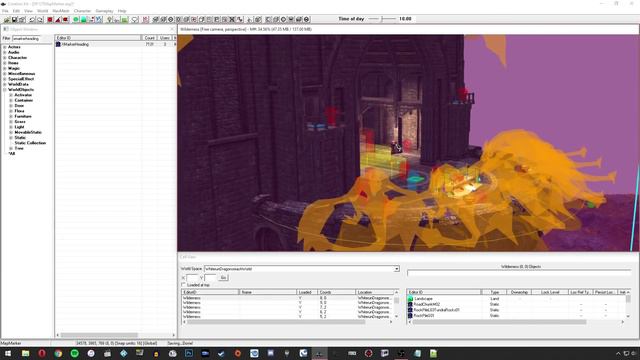Expand the Character tree category
The width and height of the screenshot is (640, 360).
click(x=4, y=58)
